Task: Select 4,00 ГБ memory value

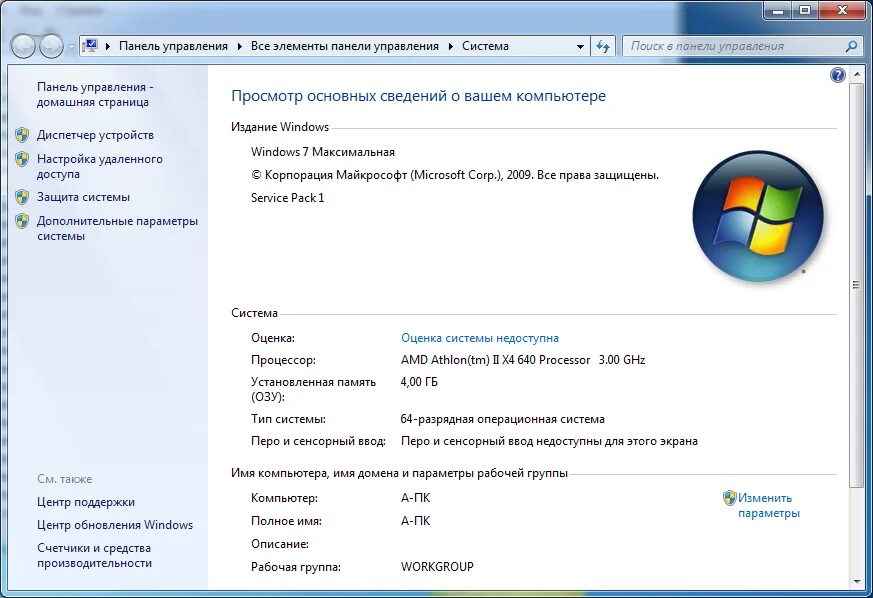Action: [x=419, y=382]
